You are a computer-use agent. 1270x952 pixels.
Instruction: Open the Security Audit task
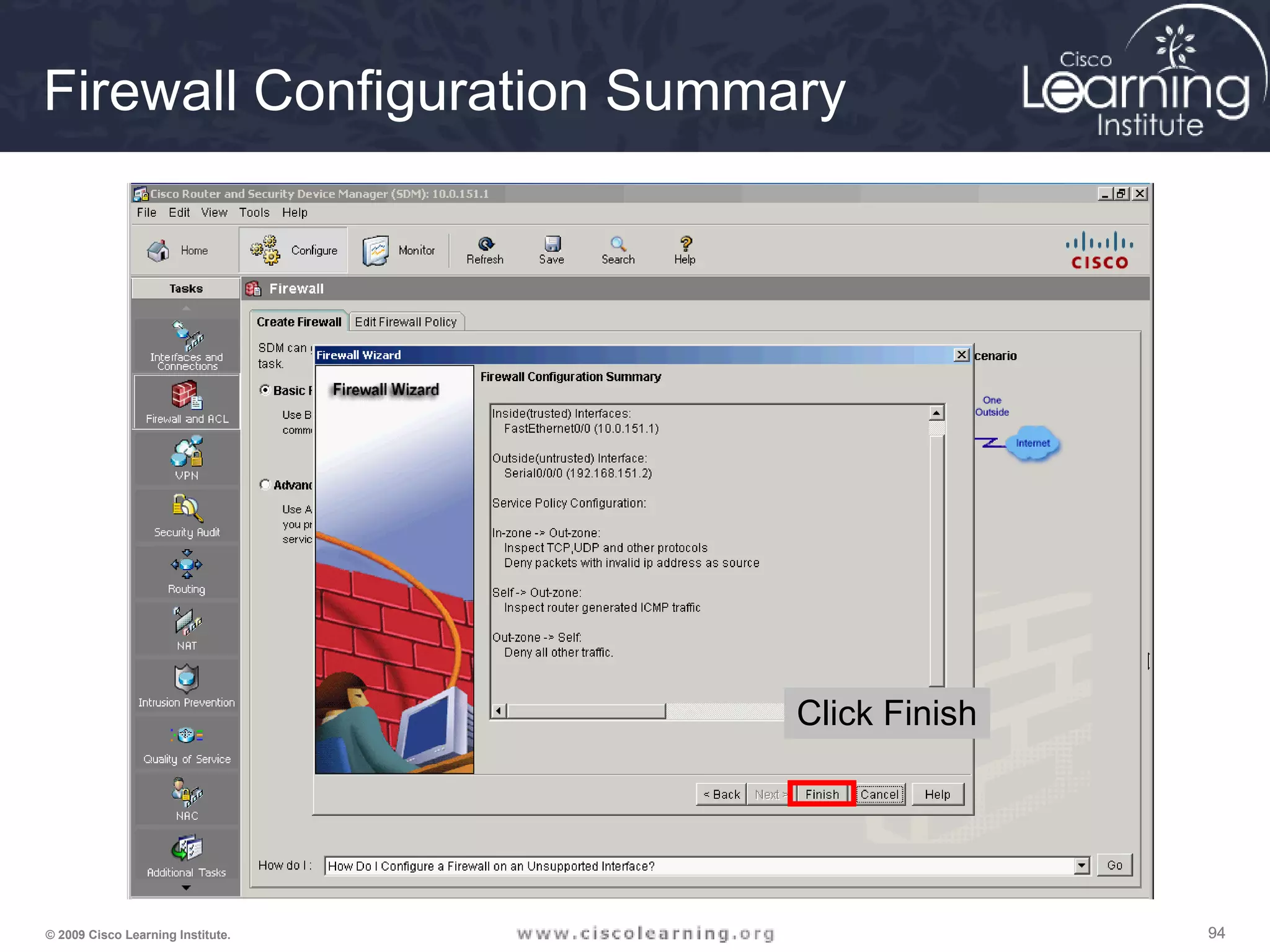tap(187, 516)
